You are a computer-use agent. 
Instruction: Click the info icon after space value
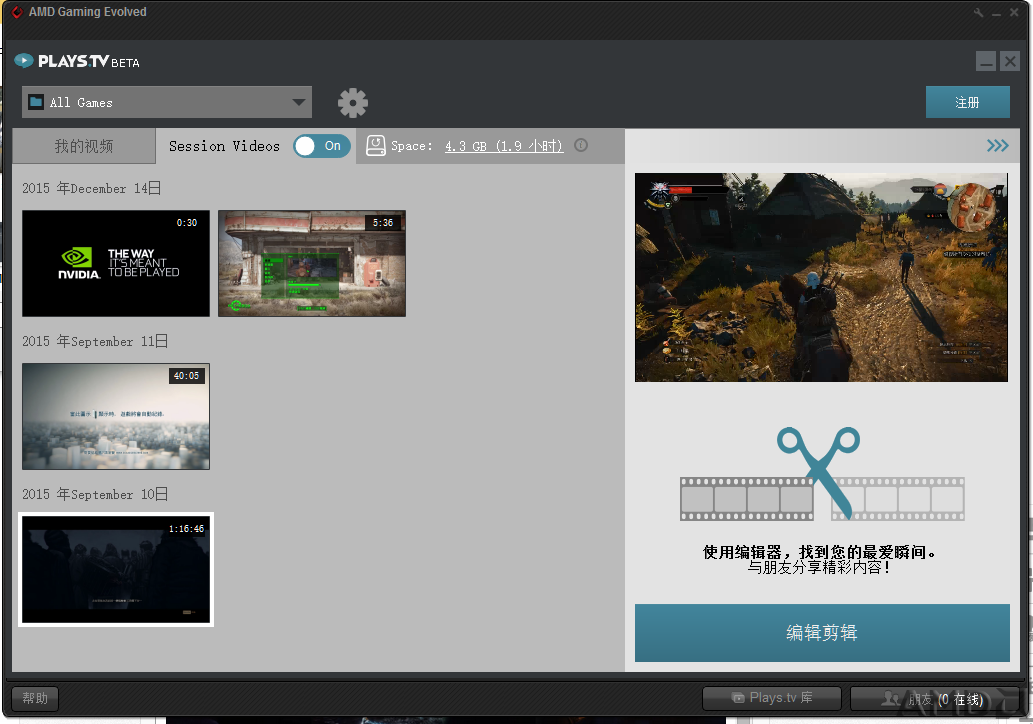point(580,145)
